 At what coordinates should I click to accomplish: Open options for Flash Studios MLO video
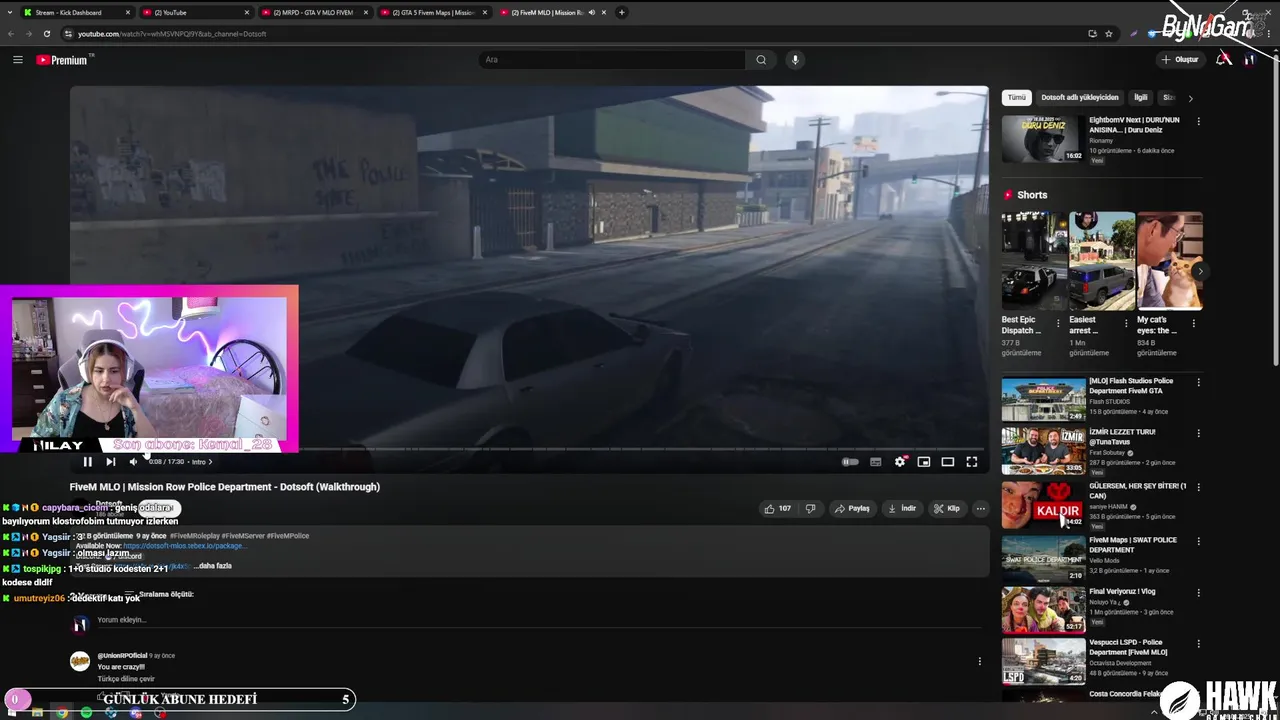1199,382
